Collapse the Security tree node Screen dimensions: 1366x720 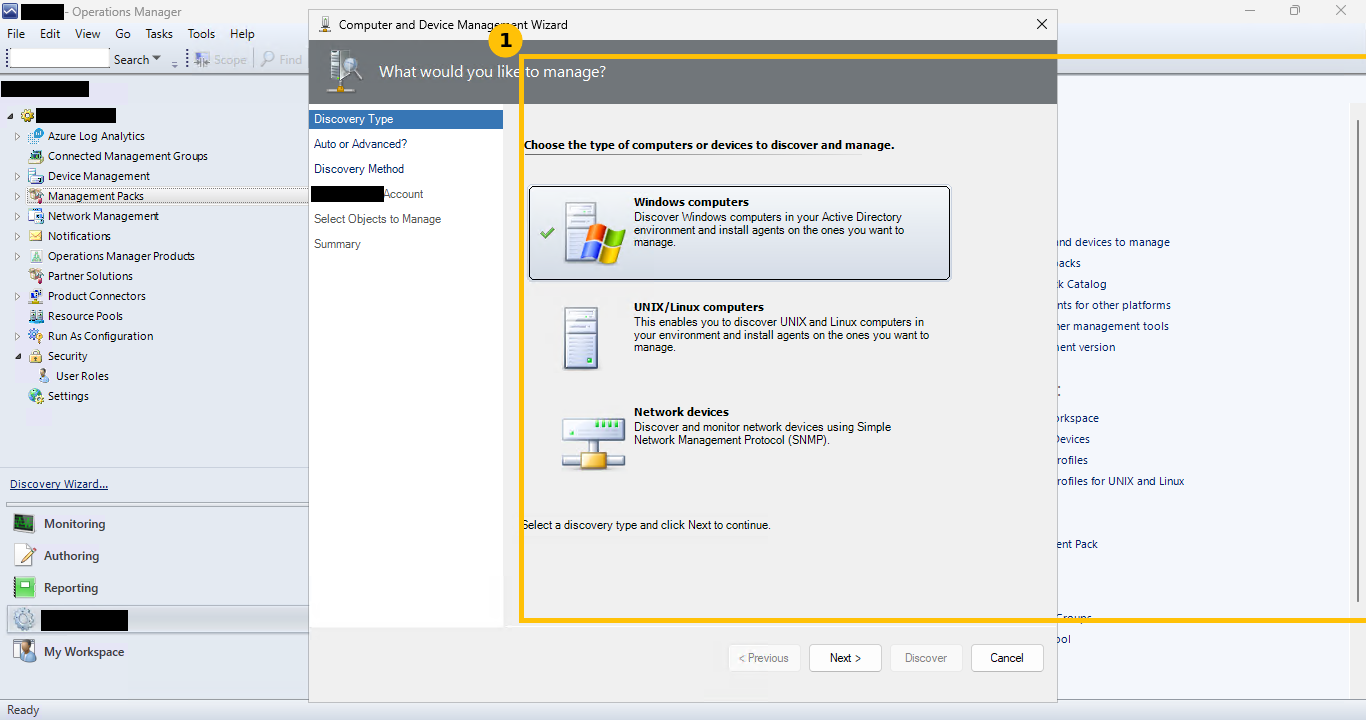point(17,356)
